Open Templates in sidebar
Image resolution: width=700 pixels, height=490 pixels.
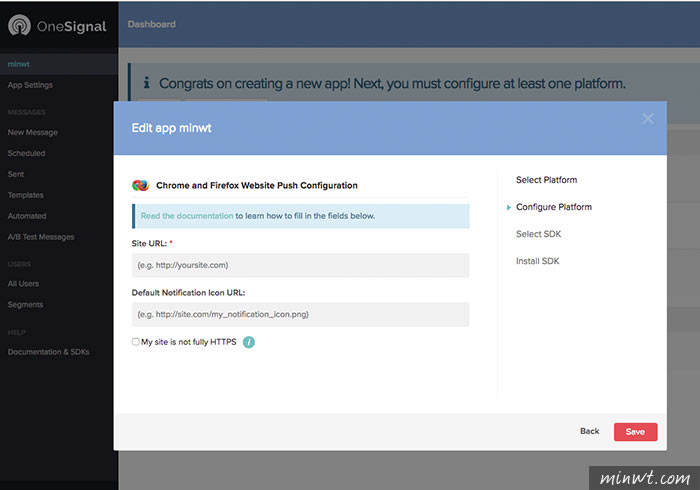pos(25,195)
